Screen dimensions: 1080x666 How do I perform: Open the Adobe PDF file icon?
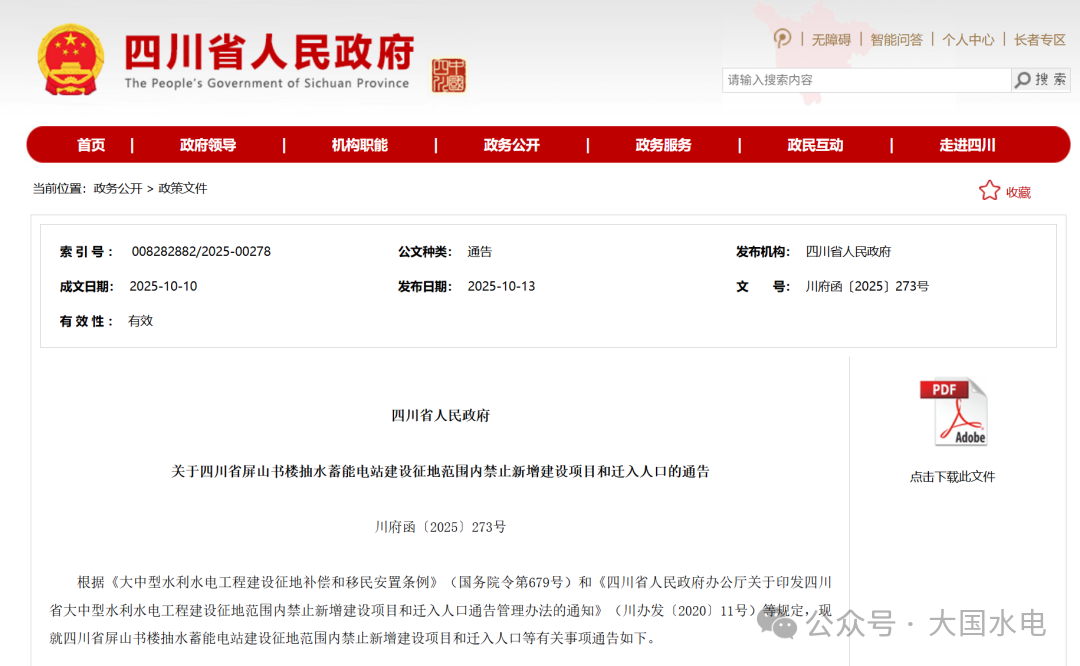point(953,412)
